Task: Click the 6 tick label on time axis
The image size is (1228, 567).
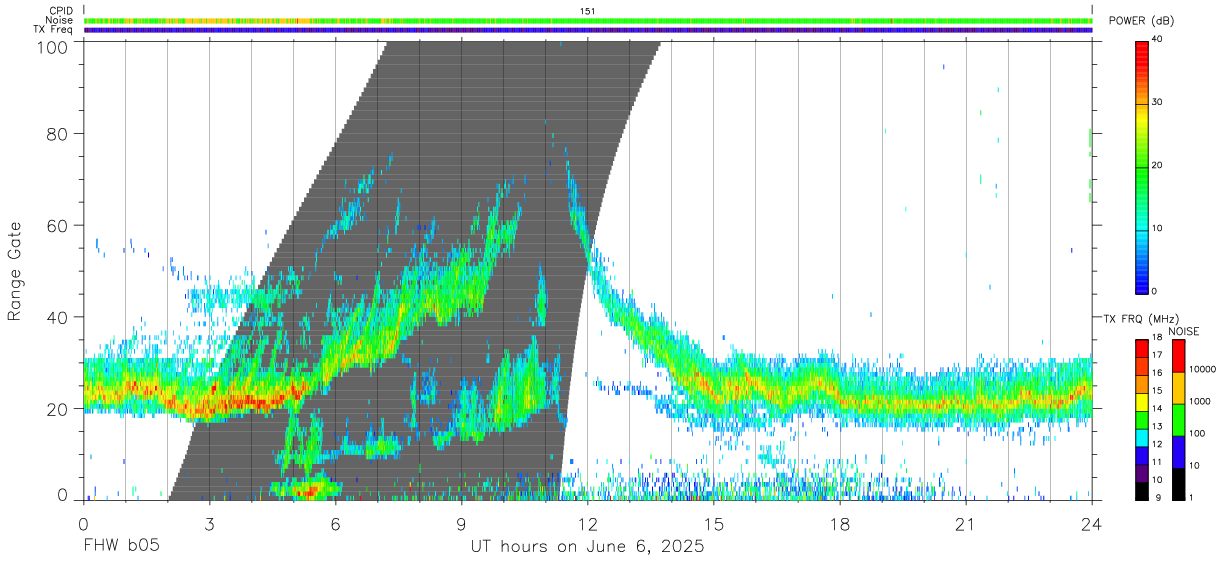Action: [x=335, y=525]
